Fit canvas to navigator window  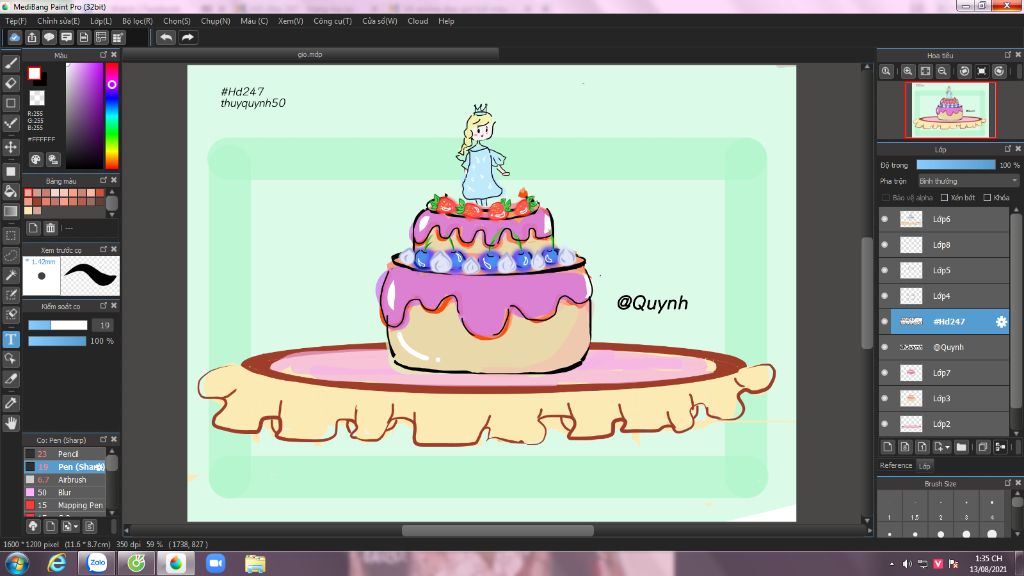click(925, 71)
